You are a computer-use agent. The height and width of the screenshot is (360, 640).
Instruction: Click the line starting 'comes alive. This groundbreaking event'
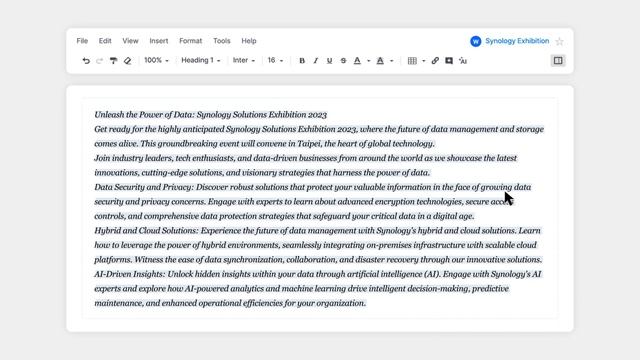pos(264,144)
